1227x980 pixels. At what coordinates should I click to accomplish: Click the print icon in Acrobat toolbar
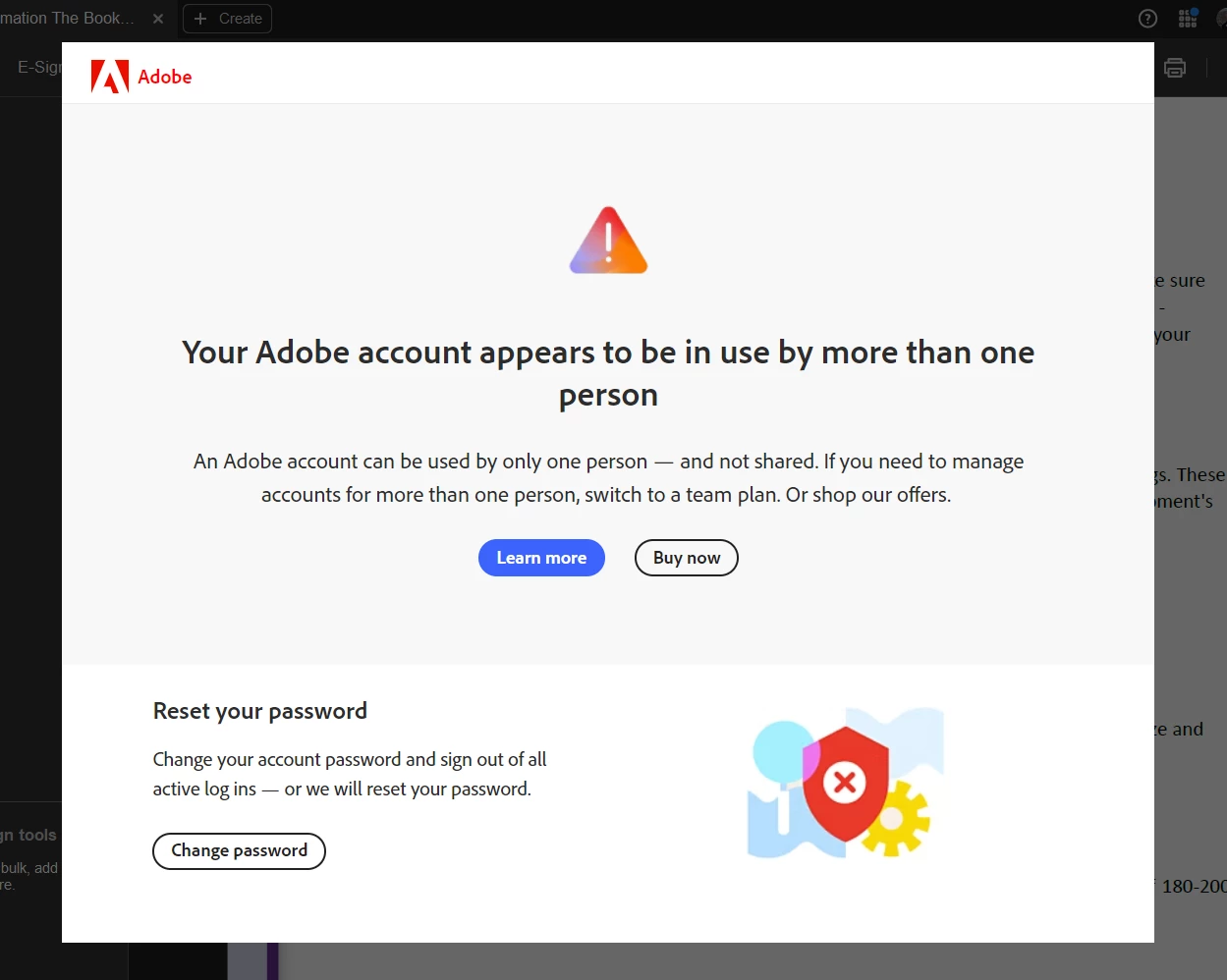point(1175,68)
